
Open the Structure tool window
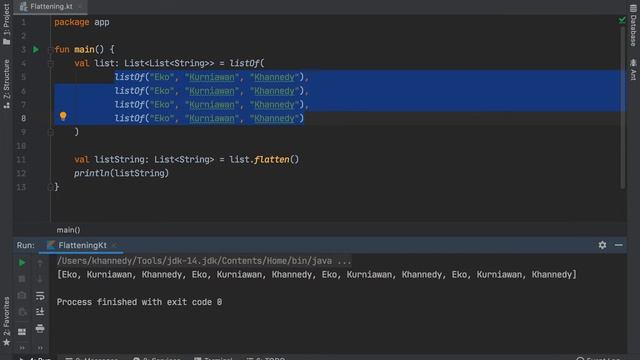[x=6, y=84]
